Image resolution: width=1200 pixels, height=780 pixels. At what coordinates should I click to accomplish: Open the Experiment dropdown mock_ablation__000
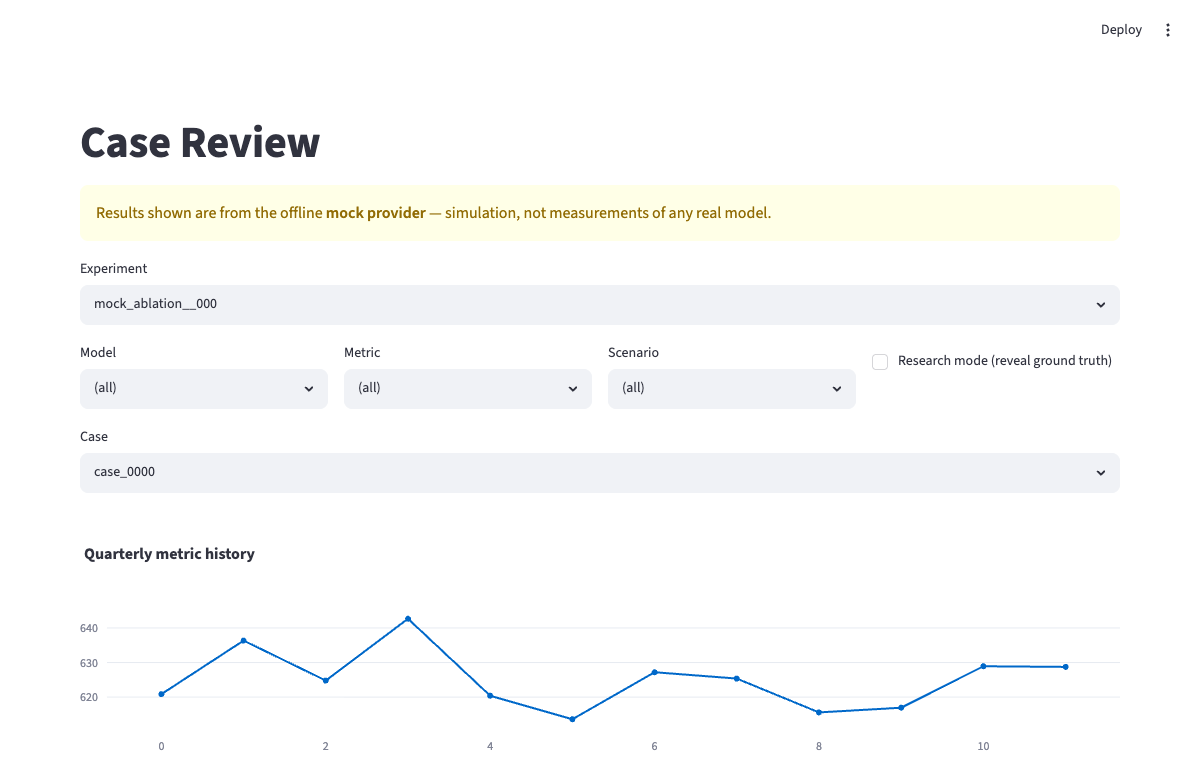click(x=600, y=304)
